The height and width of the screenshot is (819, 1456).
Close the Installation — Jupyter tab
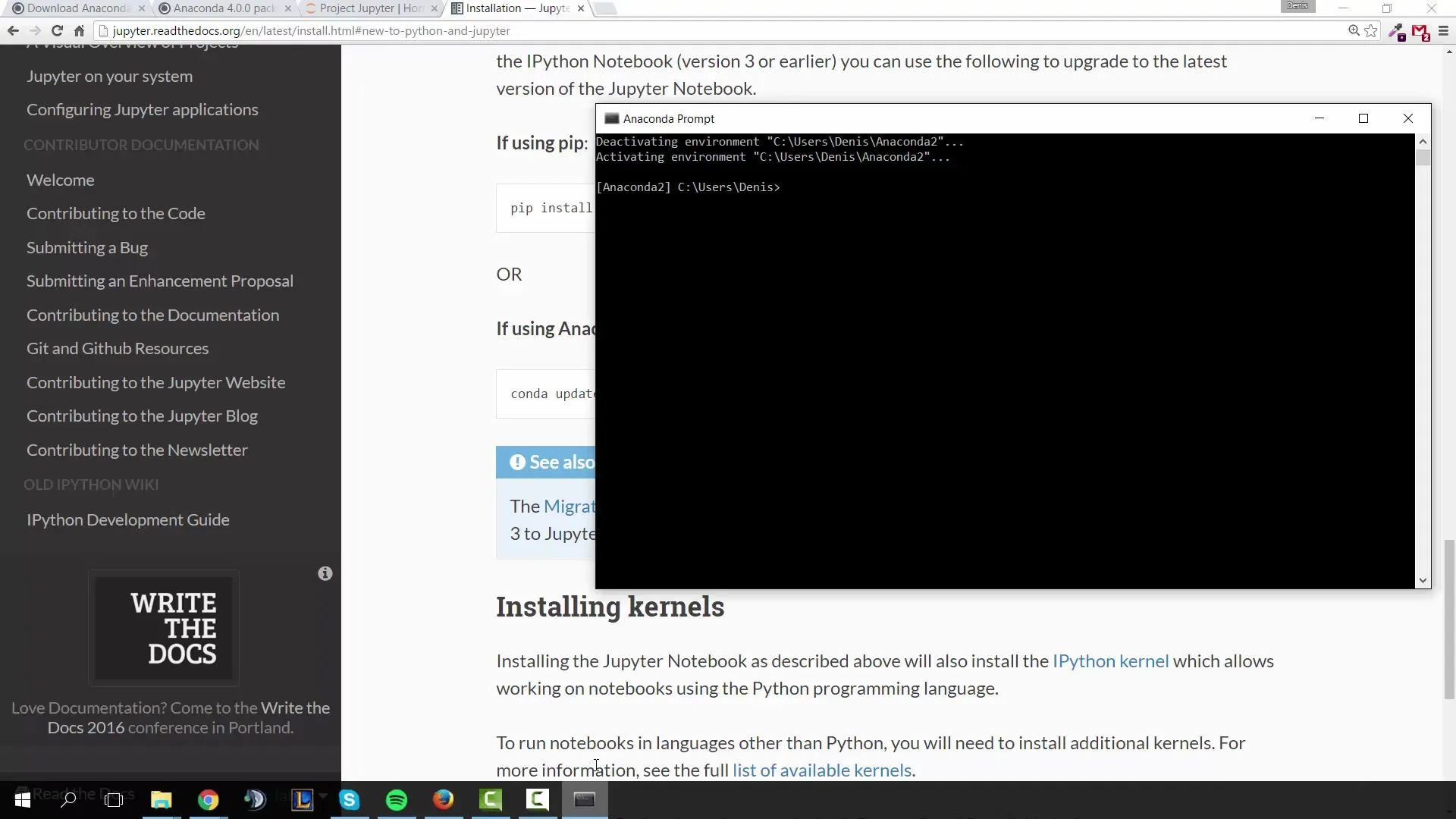[581, 8]
